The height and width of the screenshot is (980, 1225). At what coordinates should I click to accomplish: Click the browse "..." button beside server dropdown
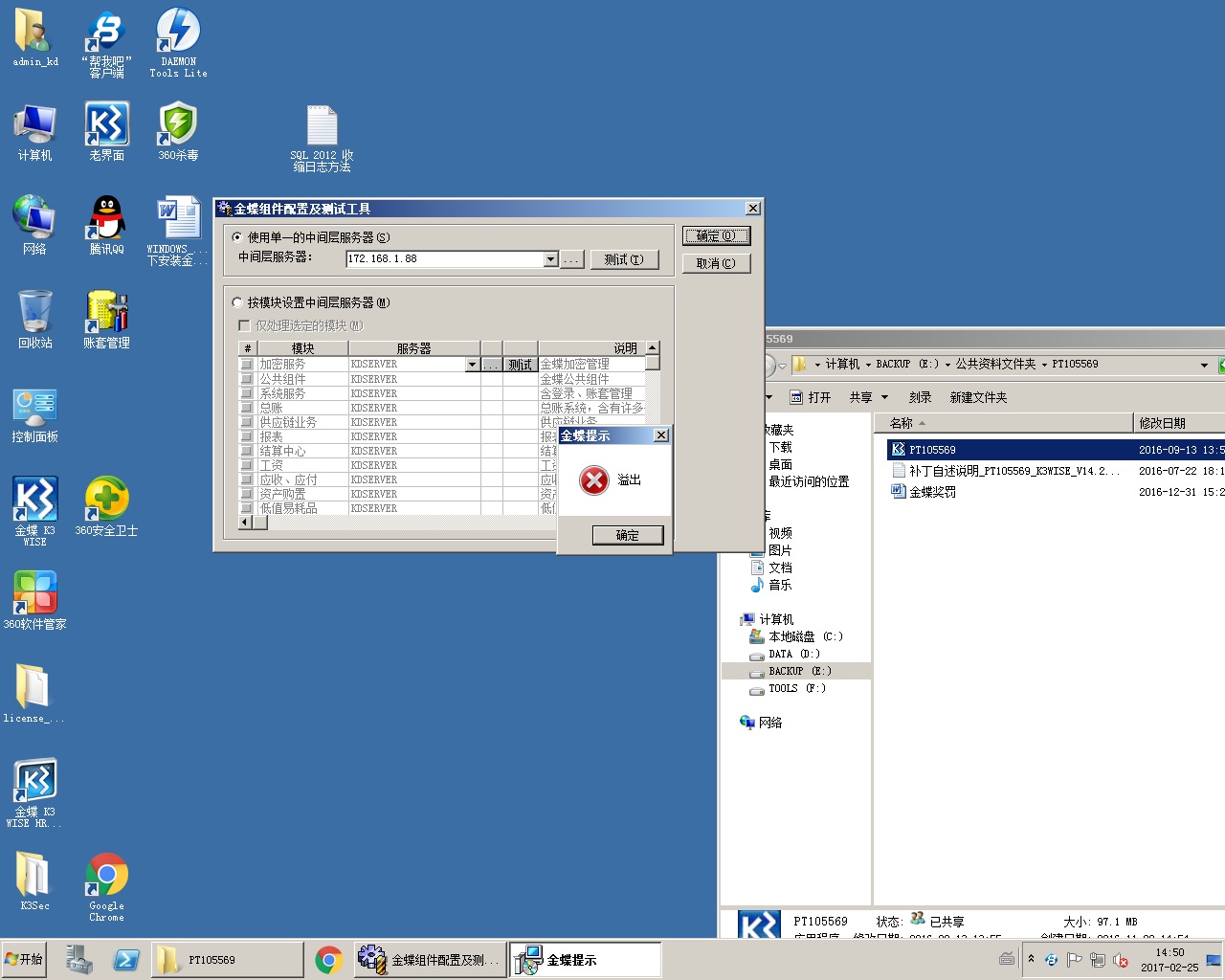(x=572, y=259)
